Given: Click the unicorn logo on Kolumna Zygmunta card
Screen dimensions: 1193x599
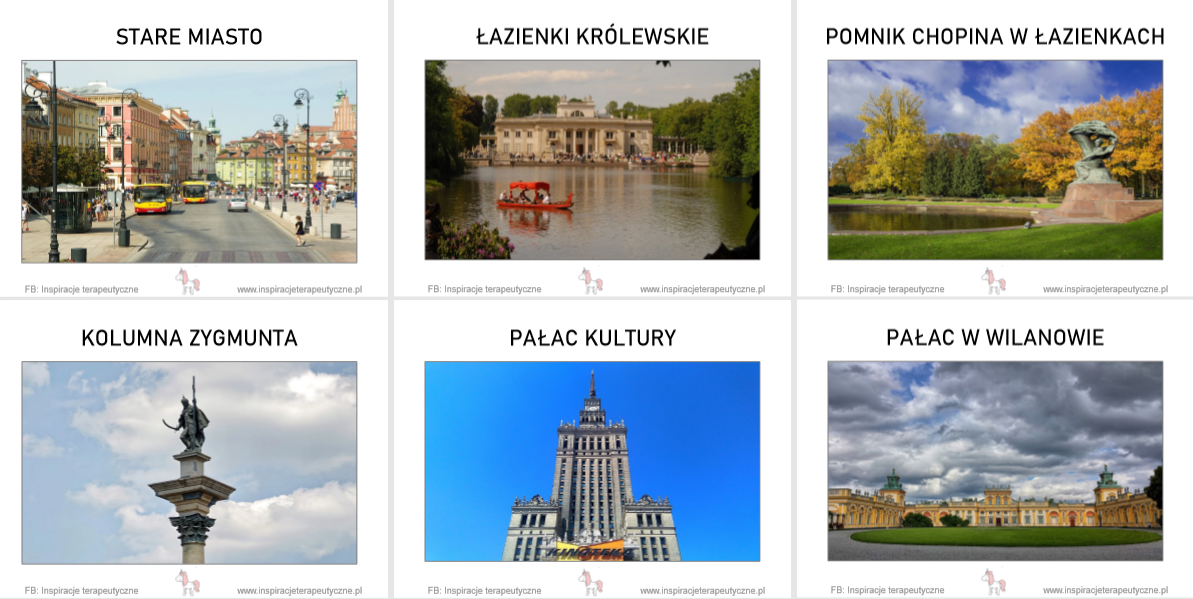Looking at the screenshot, I should pyautogui.click(x=187, y=583).
